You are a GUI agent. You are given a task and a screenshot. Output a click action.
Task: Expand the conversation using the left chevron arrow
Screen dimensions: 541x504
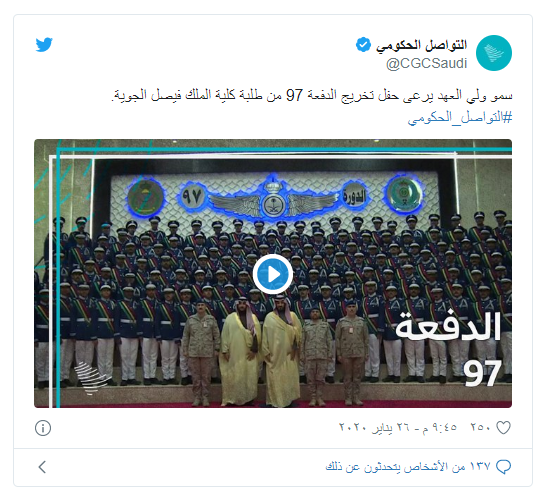(x=42, y=467)
